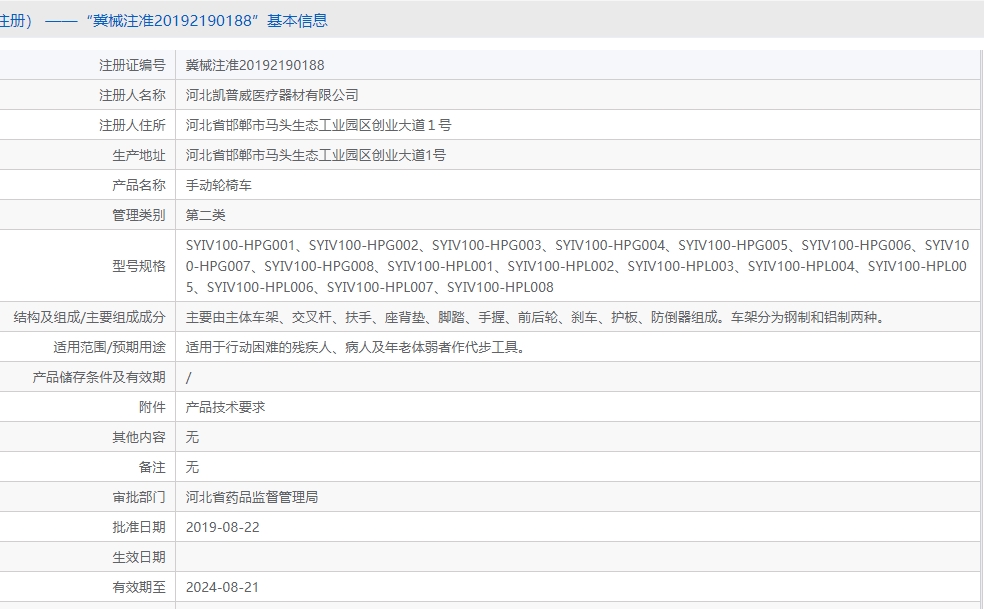Image resolution: width=984 pixels, height=609 pixels.
Task: Click the authority name 河北省药品监督管理局
Action: click(252, 498)
